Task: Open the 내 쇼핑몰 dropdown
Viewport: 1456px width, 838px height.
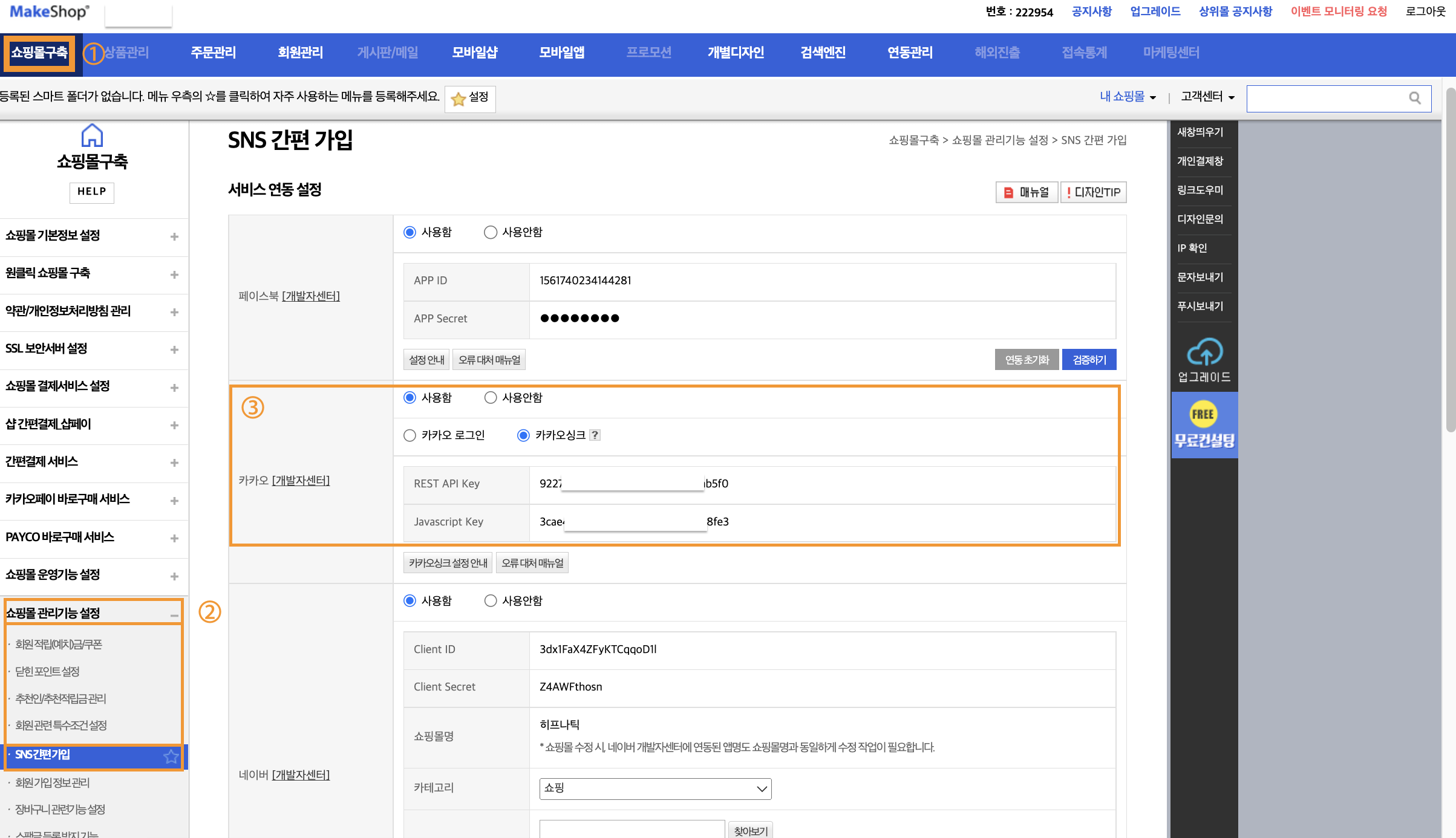Action: pos(1128,97)
